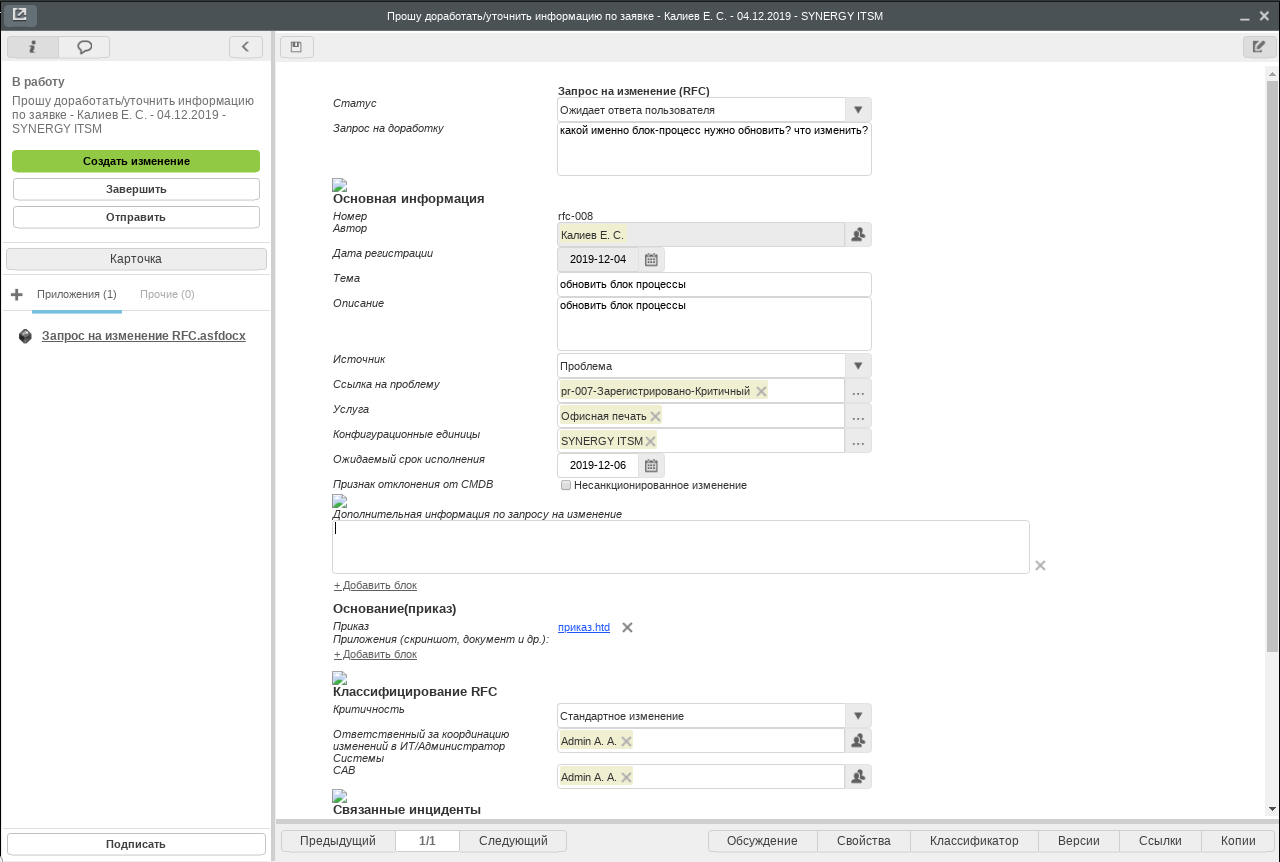The height and width of the screenshot is (862, 1280).
Task: Open browse dialog for Конфигурационные единицы
Action: click(858, 441)
